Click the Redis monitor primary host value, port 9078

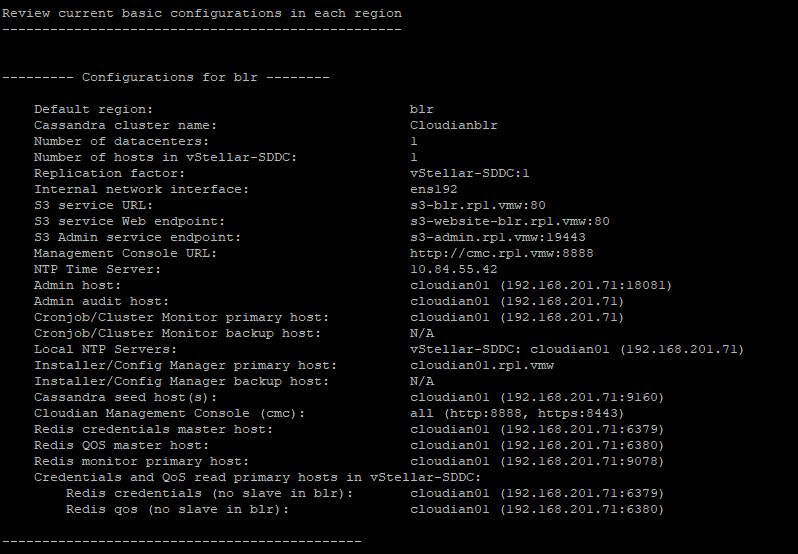tap(537, 461)
